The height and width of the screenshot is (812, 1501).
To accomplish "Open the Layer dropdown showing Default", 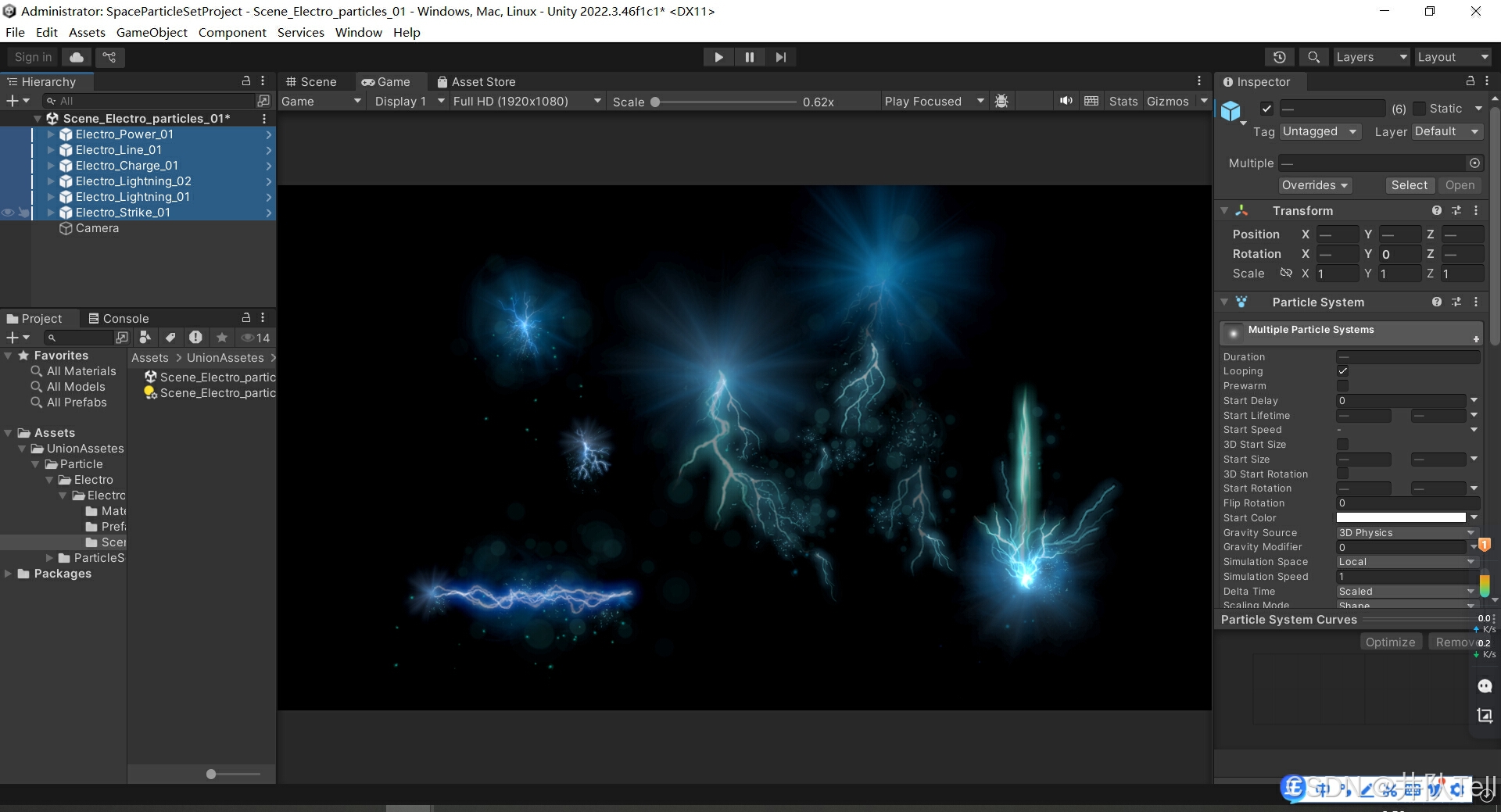I will click(1447, 131).
